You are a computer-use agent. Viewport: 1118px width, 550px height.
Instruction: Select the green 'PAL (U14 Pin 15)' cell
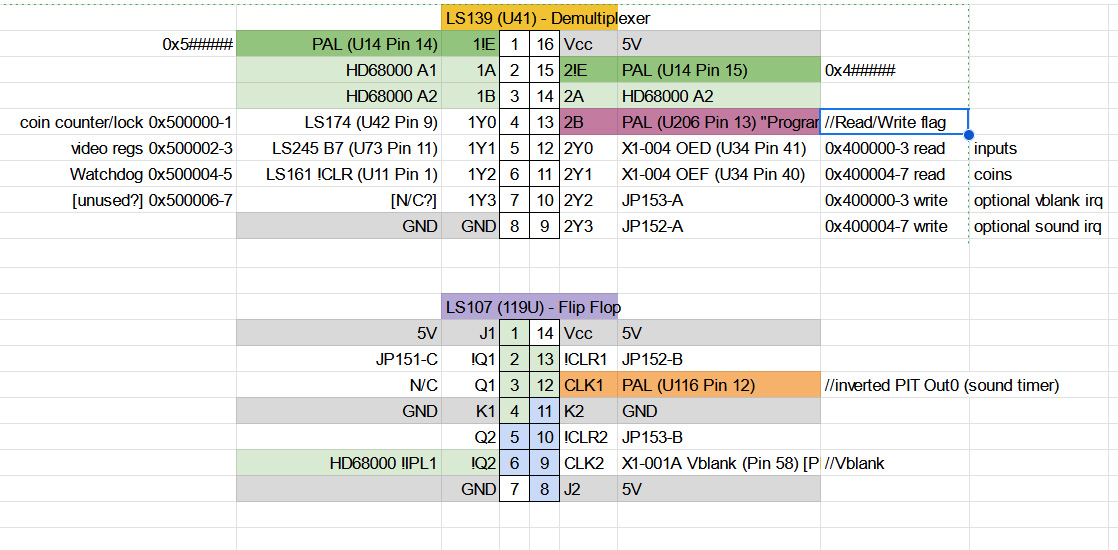coord(719,70)
